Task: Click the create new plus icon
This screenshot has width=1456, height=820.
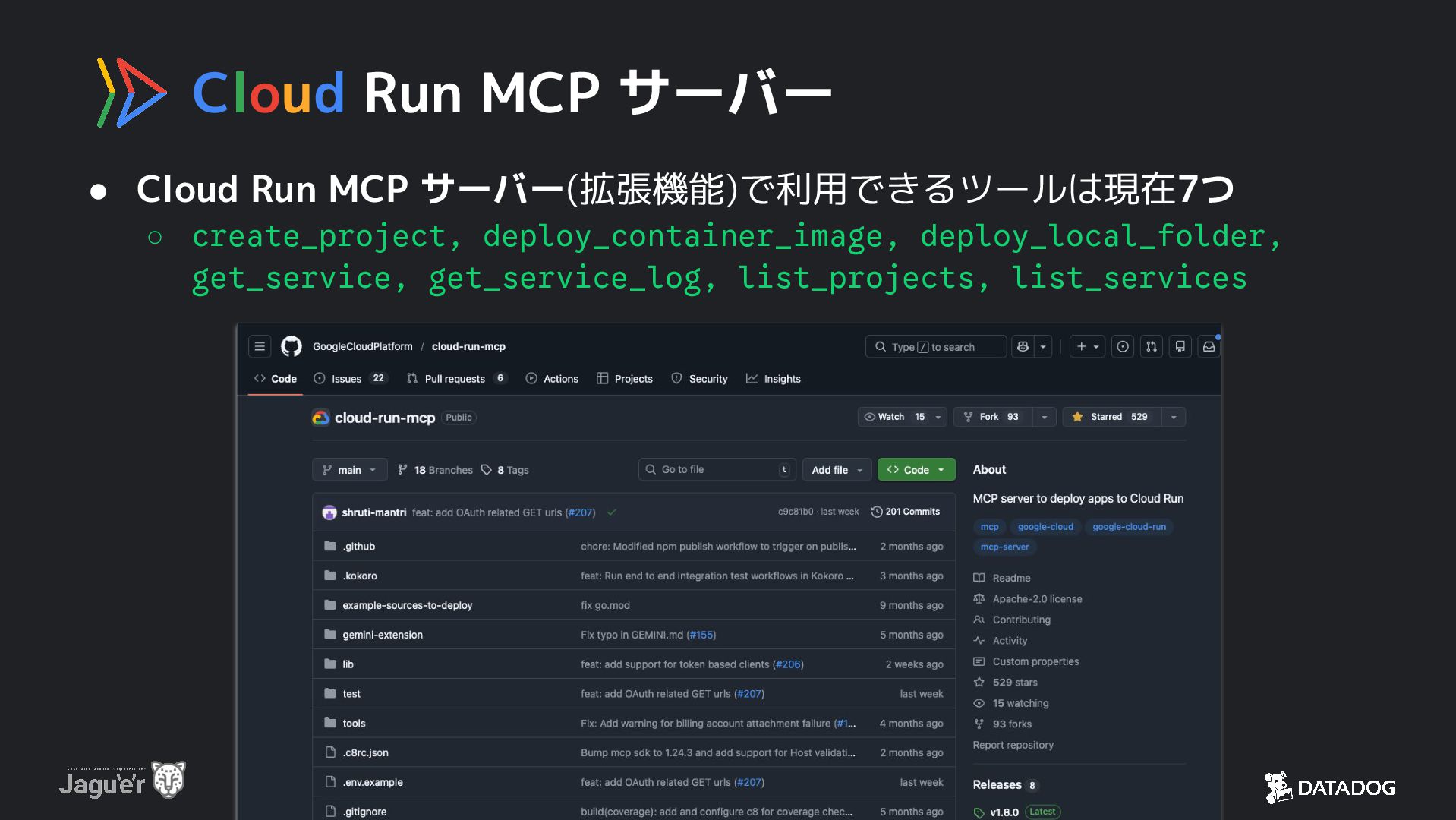Action: coord(1082,347)
